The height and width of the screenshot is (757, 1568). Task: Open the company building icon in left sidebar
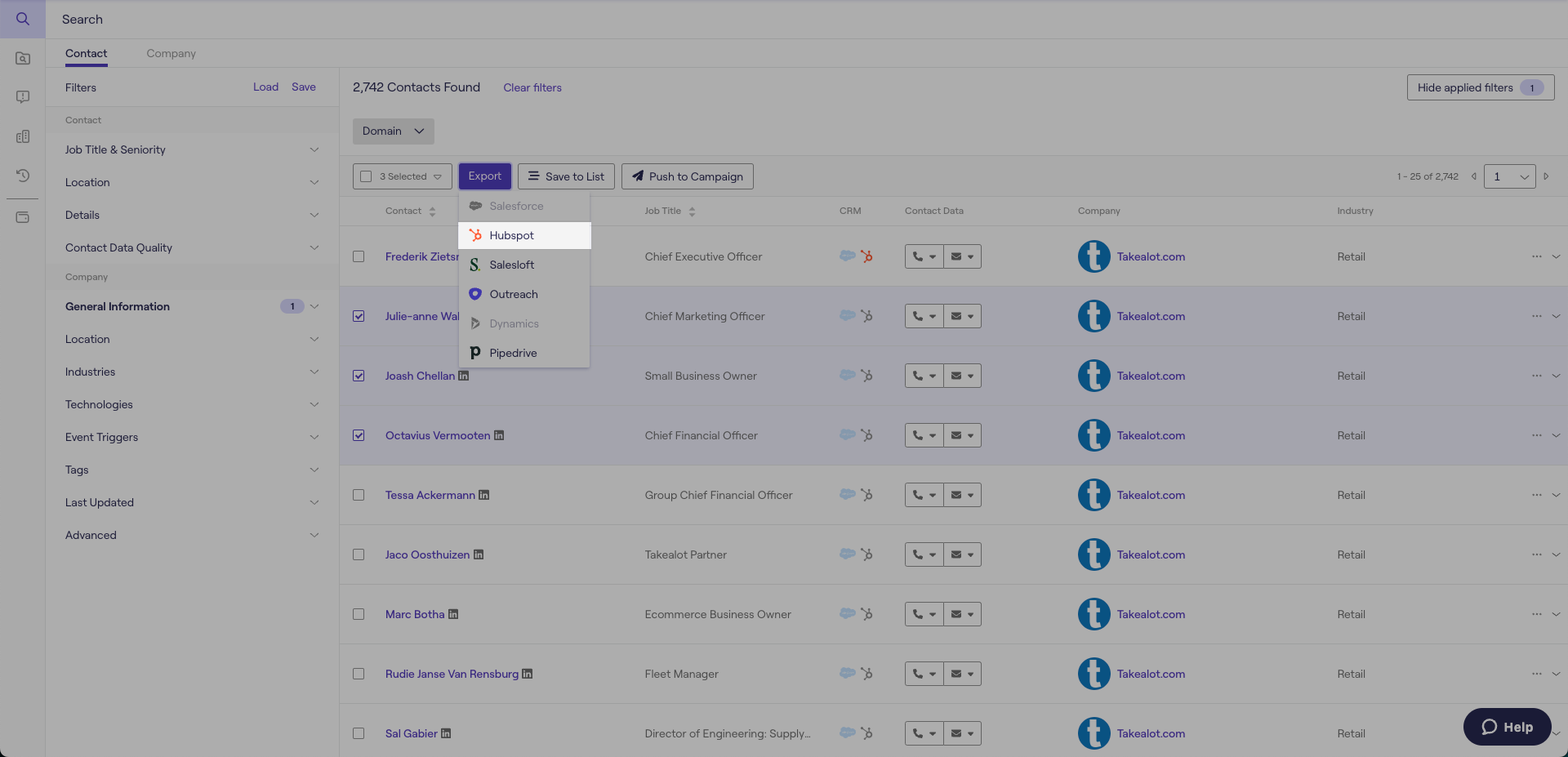pos(23,136)
